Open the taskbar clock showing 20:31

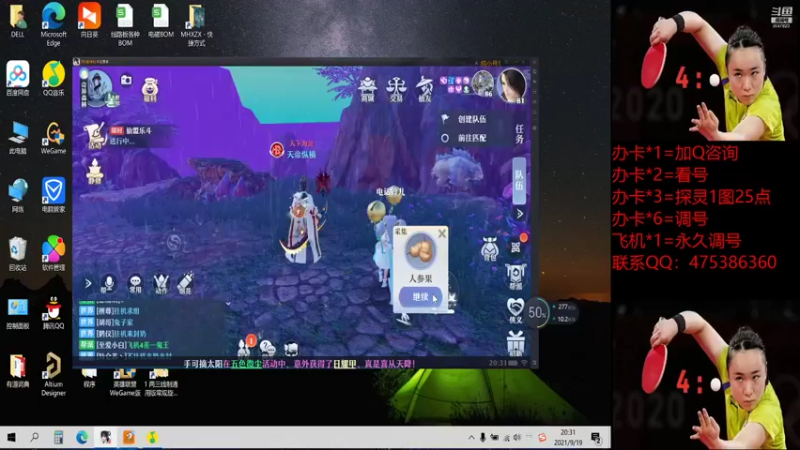click(x=568, y=437)
